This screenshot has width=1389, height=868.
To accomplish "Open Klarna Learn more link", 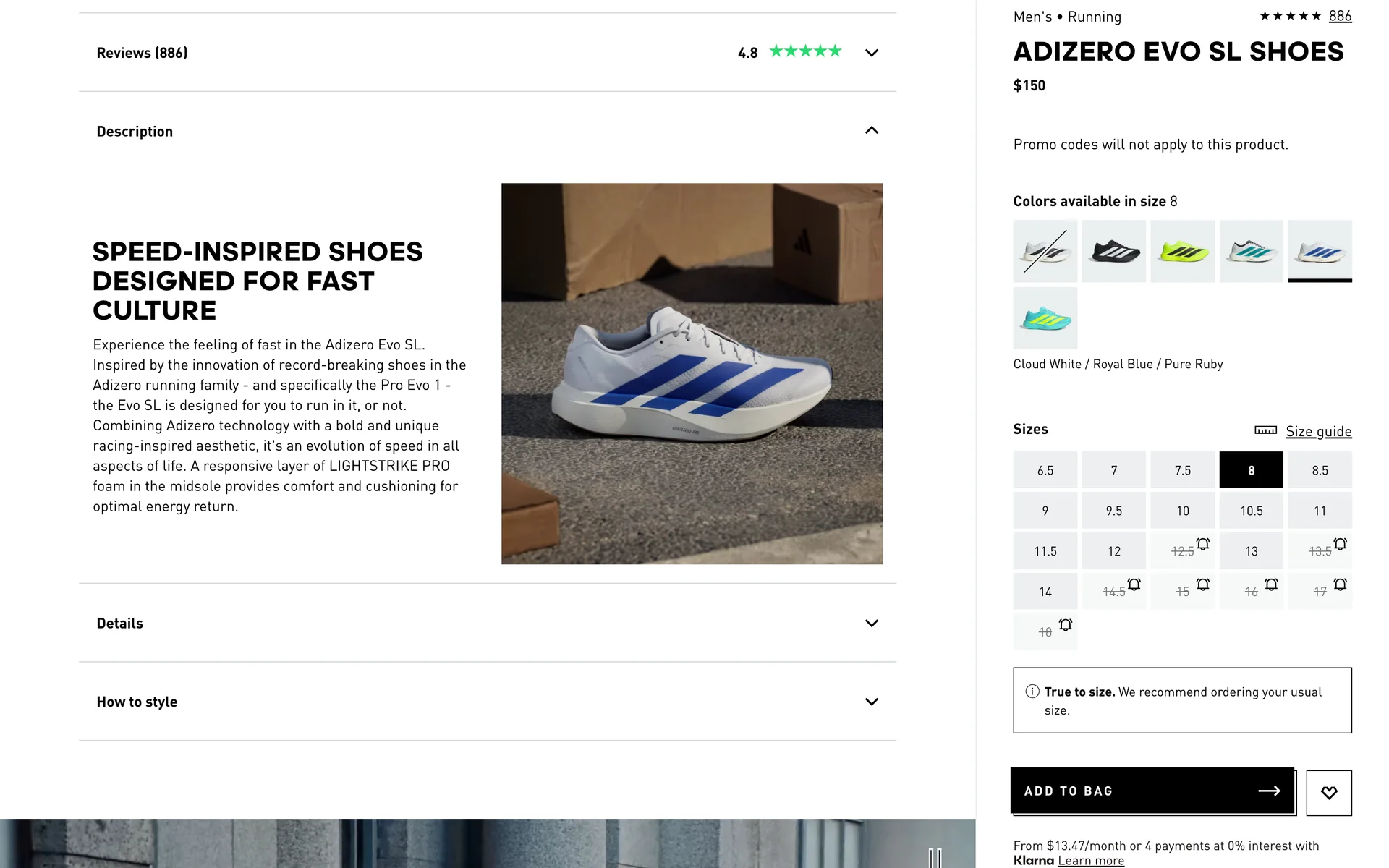I will pos(1090,861).
